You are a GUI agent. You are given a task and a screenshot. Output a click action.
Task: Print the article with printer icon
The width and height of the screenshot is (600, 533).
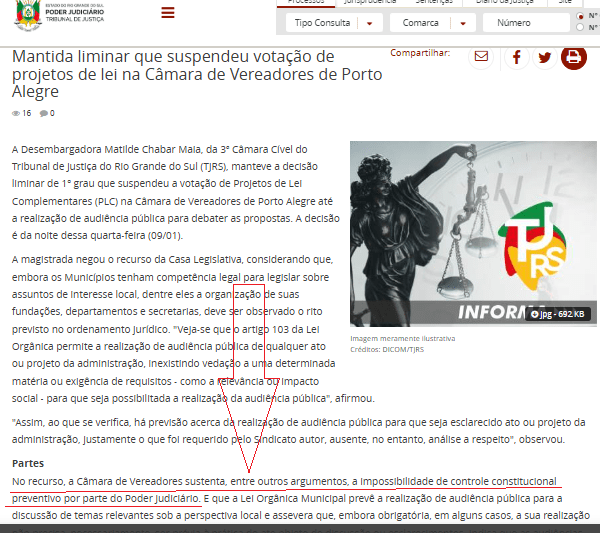pos(574,57)
